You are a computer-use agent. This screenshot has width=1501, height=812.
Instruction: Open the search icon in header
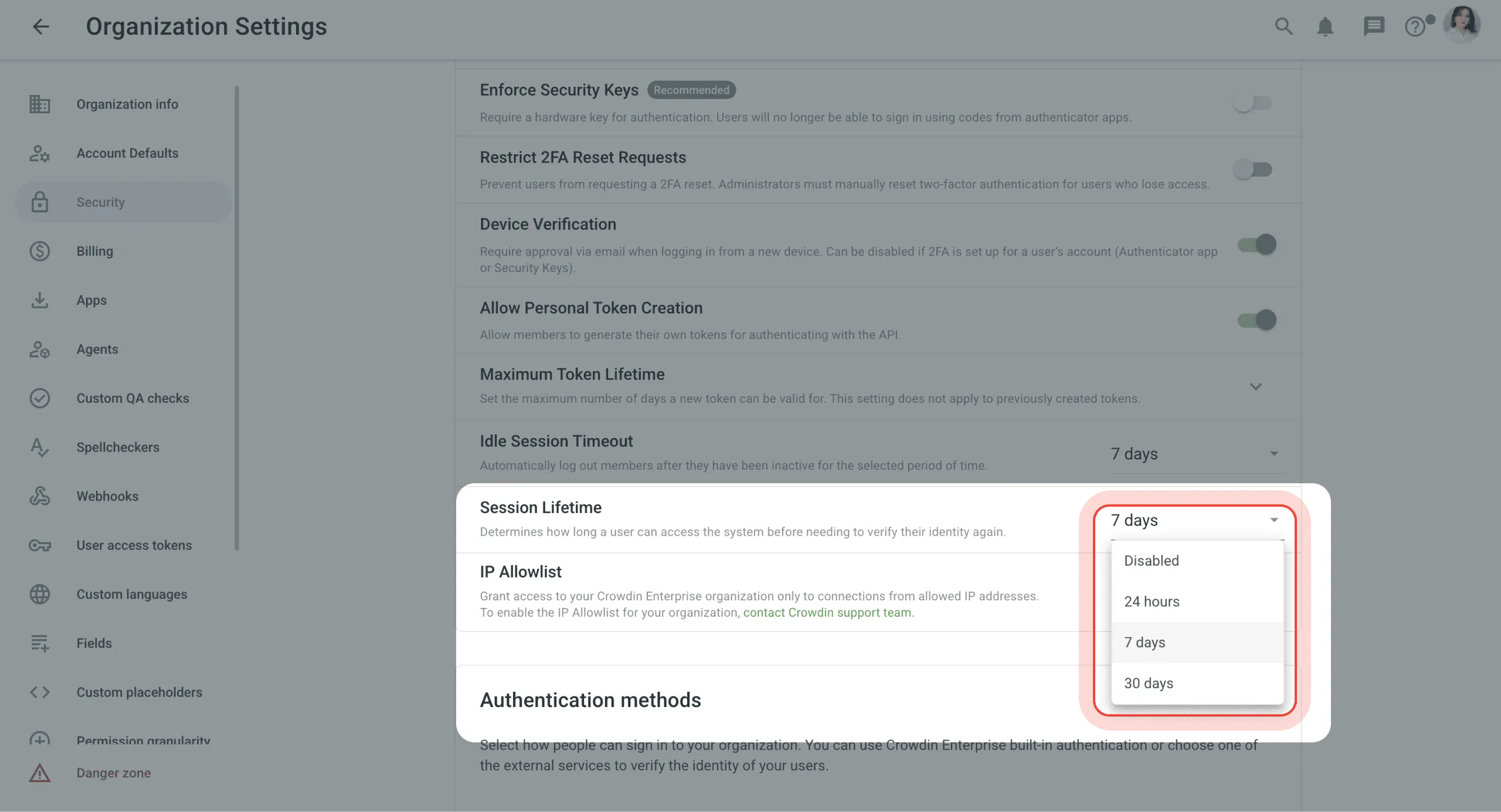click(1283, 26)
